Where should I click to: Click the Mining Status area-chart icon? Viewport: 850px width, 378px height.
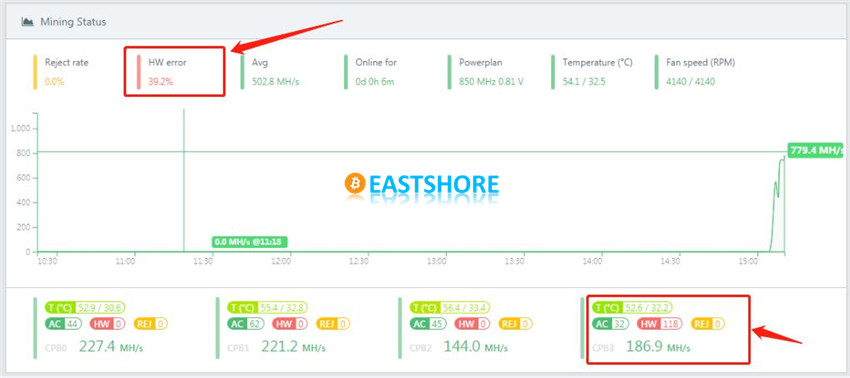point(27,22)
